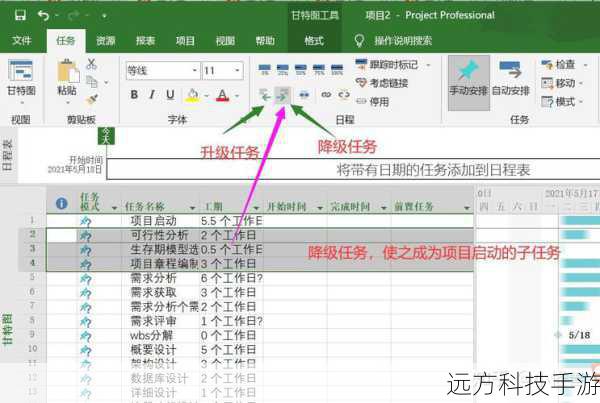Open the 跟踪时标记 dropdown arrow
The width and height of the screenshot is (600, 403).
(x=428, y=65)
